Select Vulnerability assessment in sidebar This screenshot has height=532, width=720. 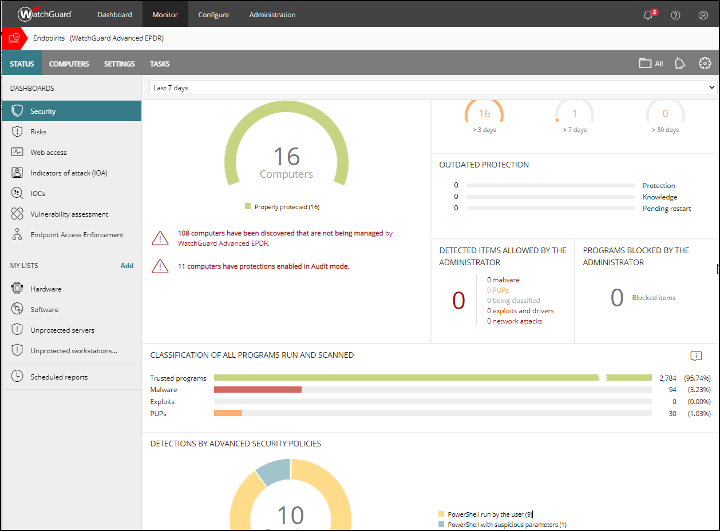tap(69, 214)
